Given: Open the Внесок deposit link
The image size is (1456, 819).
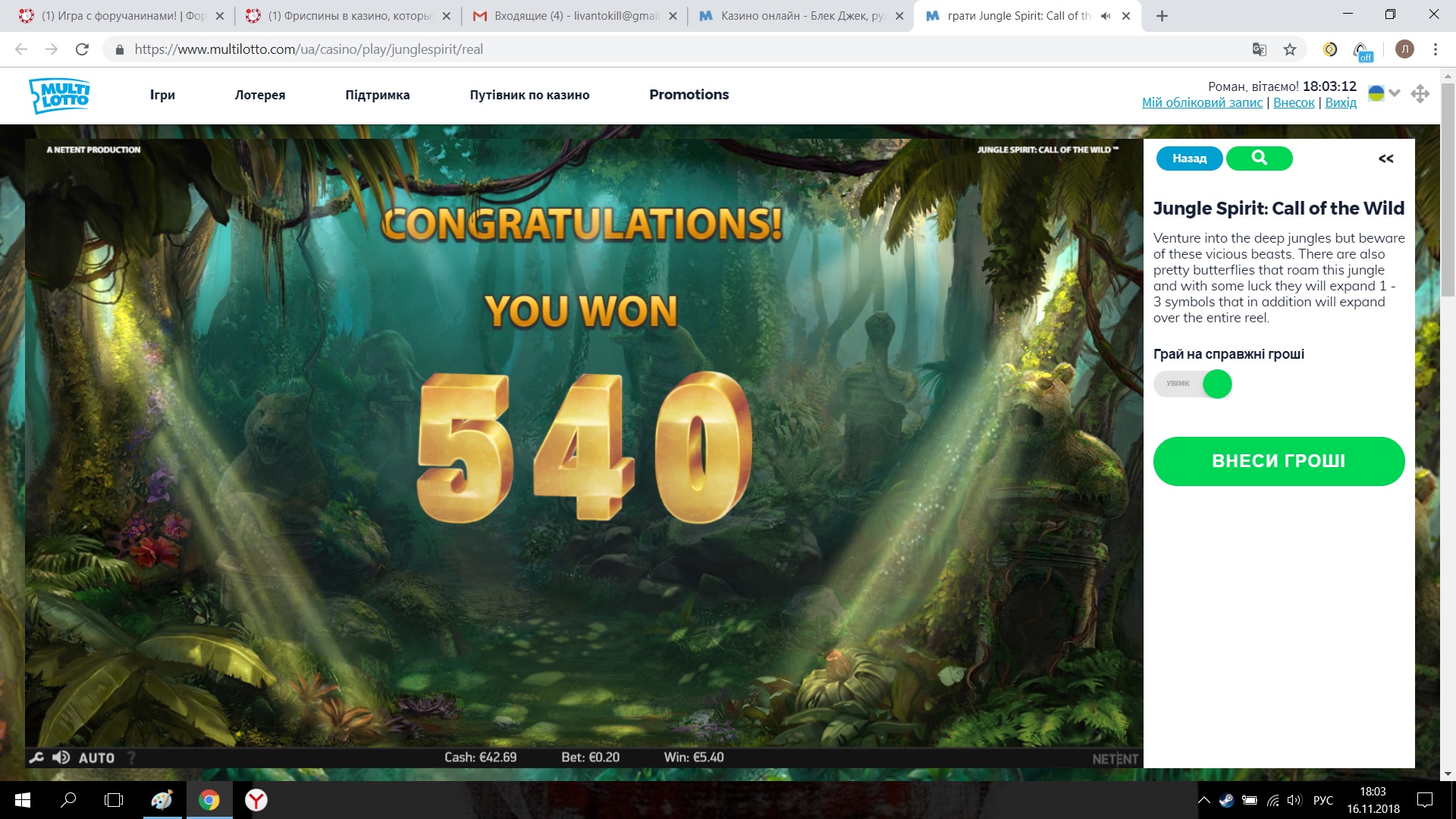Looking at the screenshot, I should click(x=1294, y=102).
